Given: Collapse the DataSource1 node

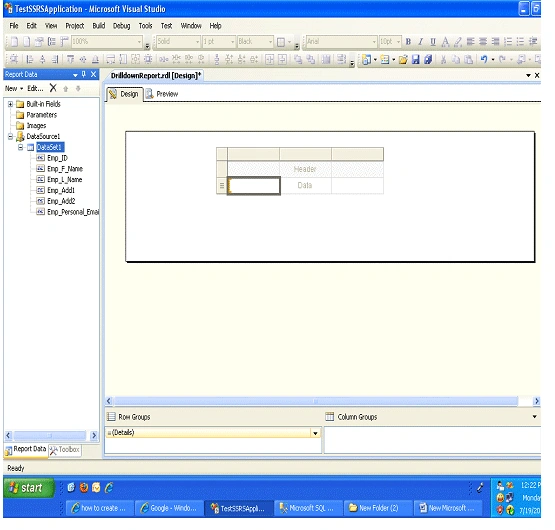Looking at the screenshot, I should point(10,136).
